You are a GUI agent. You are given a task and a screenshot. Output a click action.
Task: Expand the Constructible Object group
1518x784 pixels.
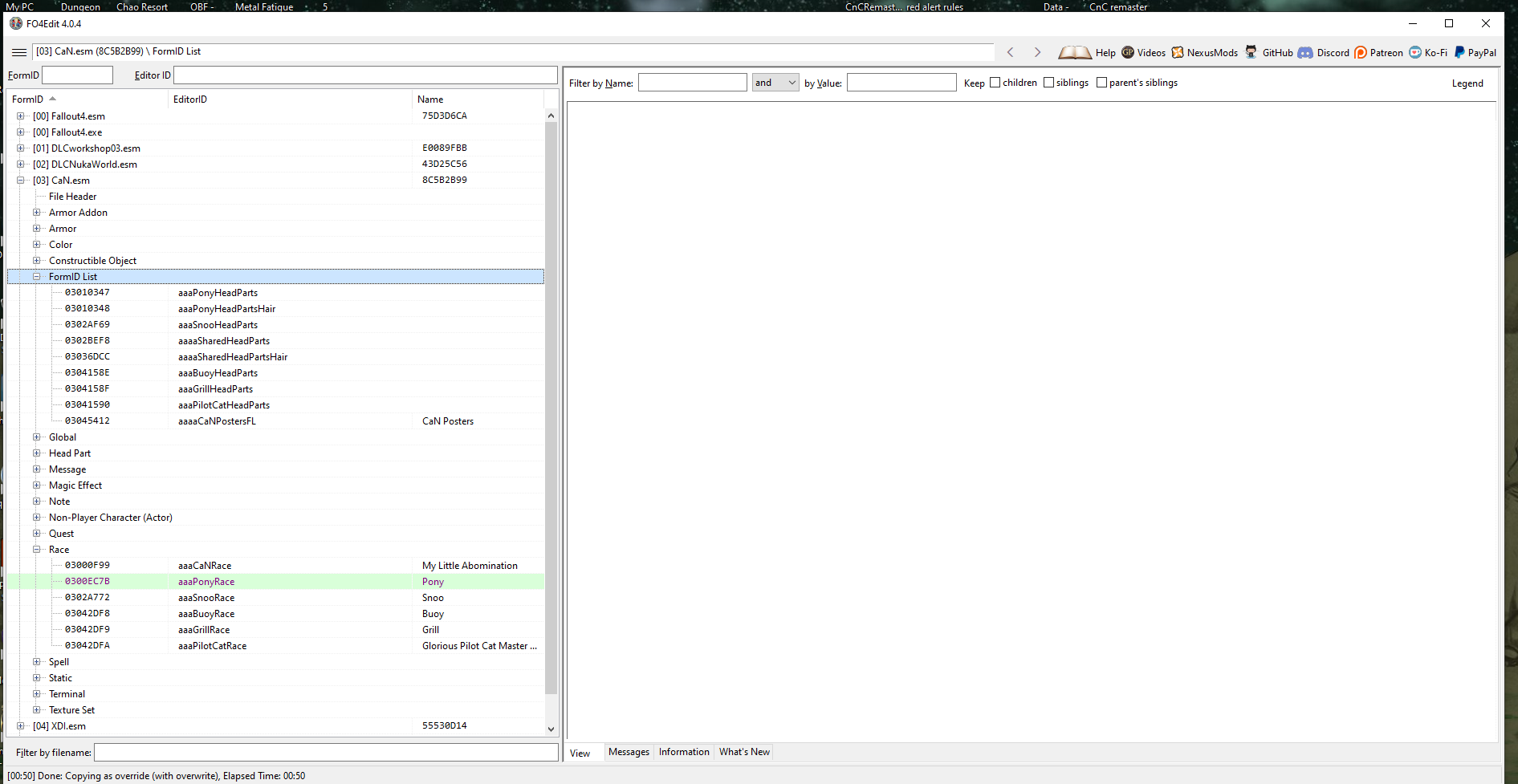(36, 261)
